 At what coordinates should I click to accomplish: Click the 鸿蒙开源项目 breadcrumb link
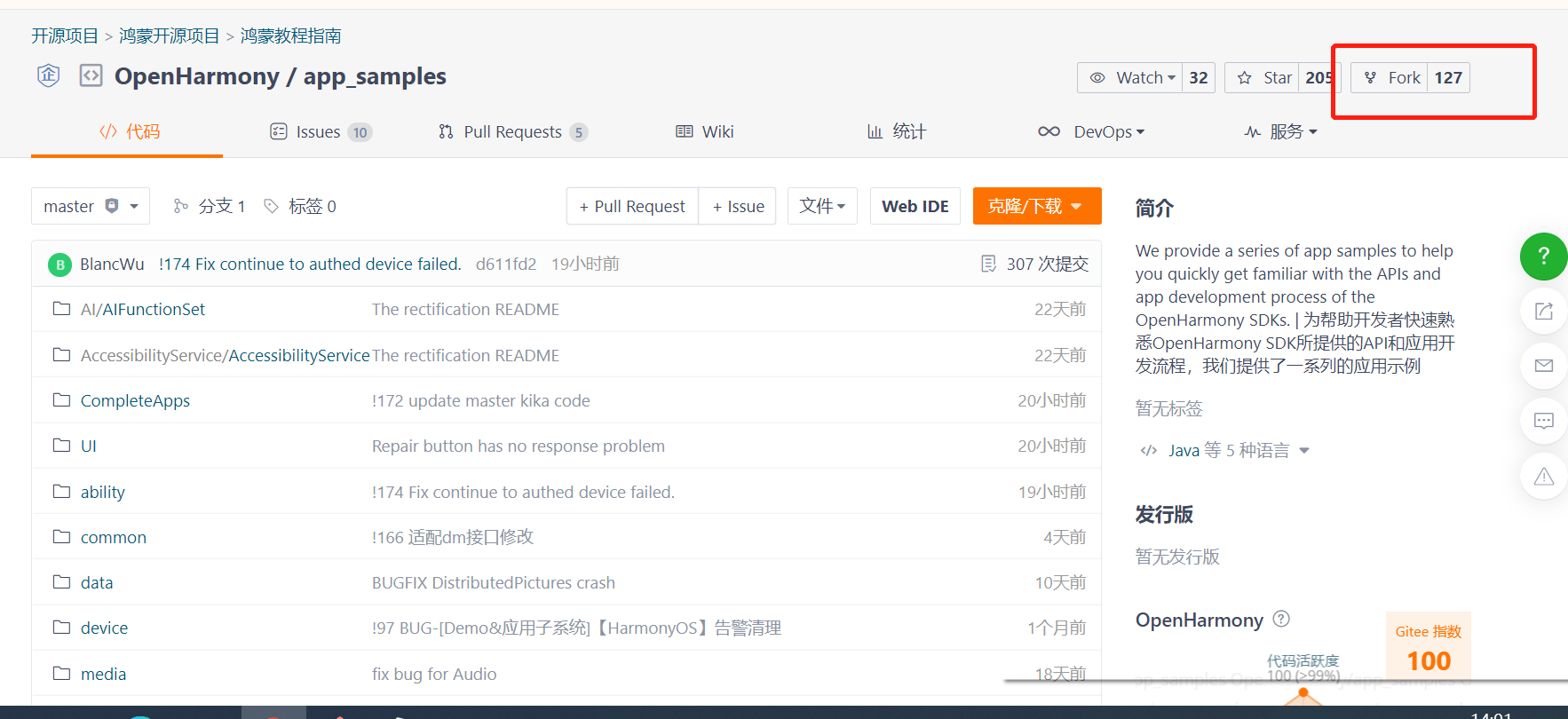point(170,36)
